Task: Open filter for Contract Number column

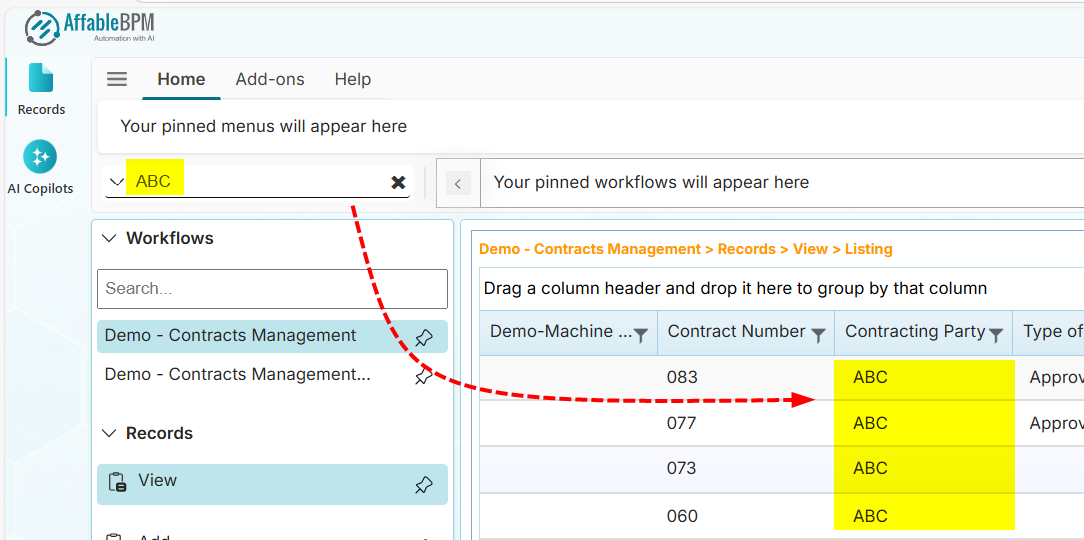Action: 818,334
